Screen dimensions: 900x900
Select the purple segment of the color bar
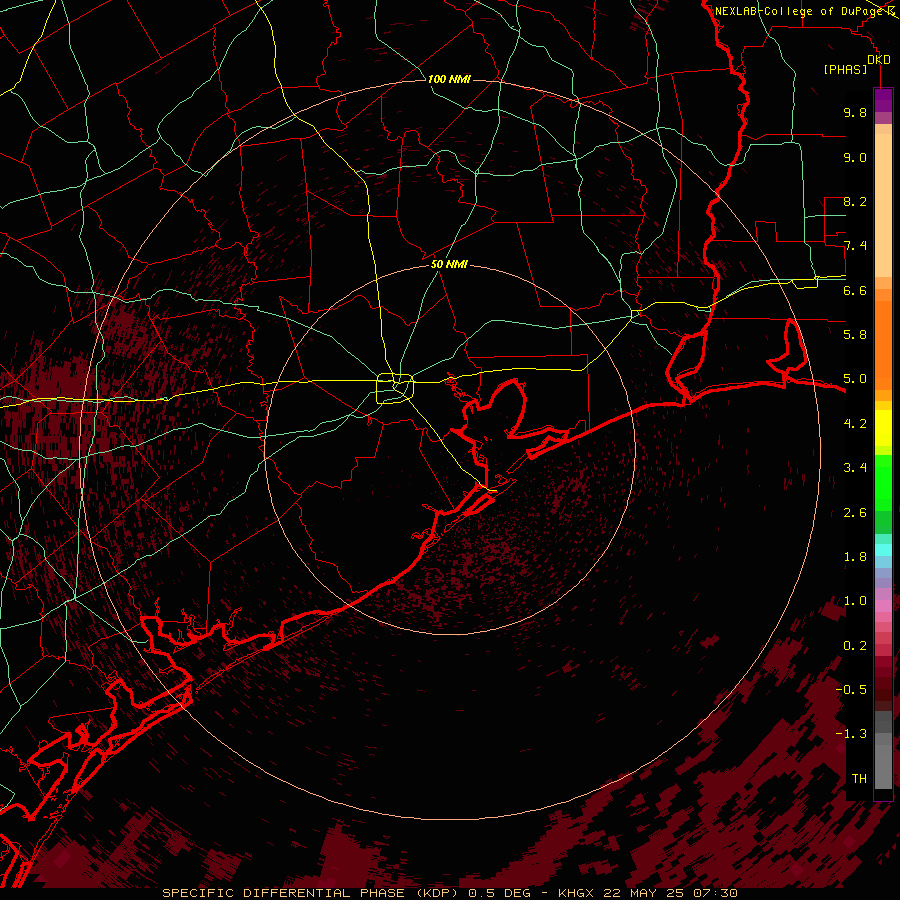pyautogui.click(x=883, y=100)
